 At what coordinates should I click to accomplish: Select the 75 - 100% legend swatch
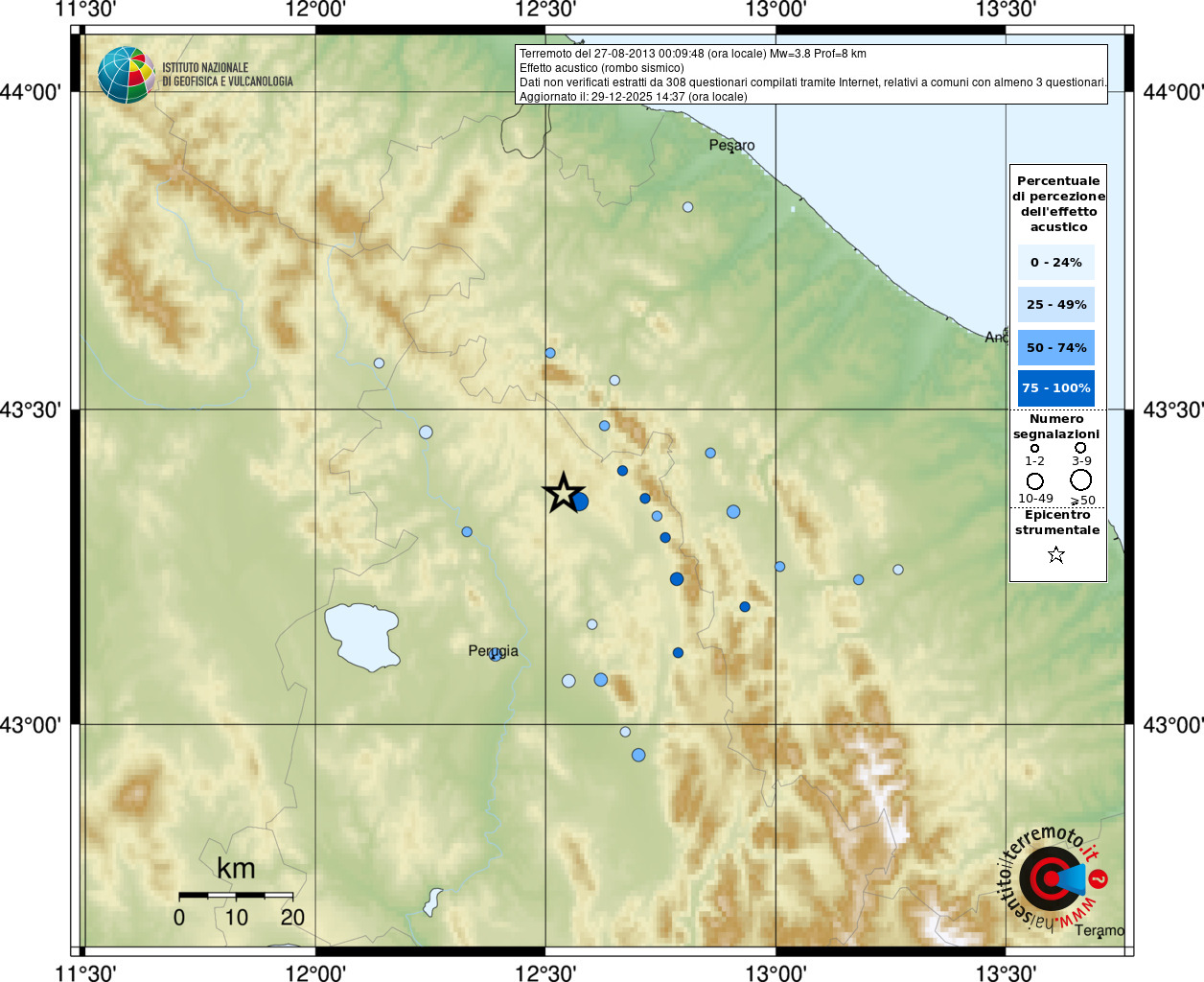(x=1056, y=387)
